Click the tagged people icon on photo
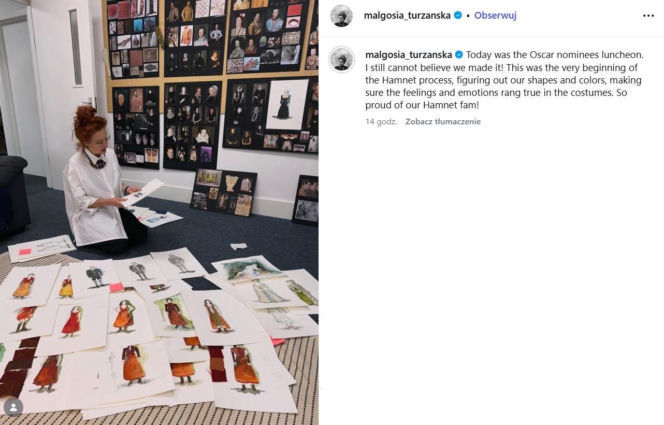664x425 pixels. tap(13, 407)
